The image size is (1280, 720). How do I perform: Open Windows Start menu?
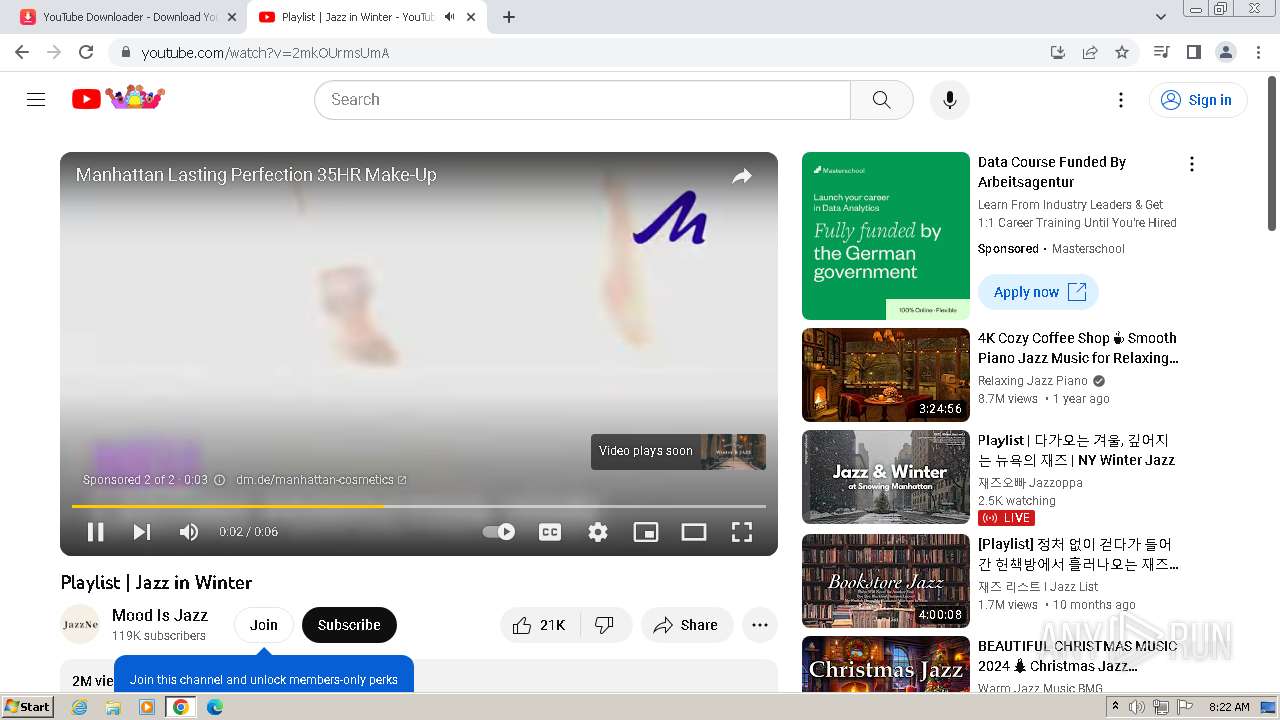coord(28,707)
